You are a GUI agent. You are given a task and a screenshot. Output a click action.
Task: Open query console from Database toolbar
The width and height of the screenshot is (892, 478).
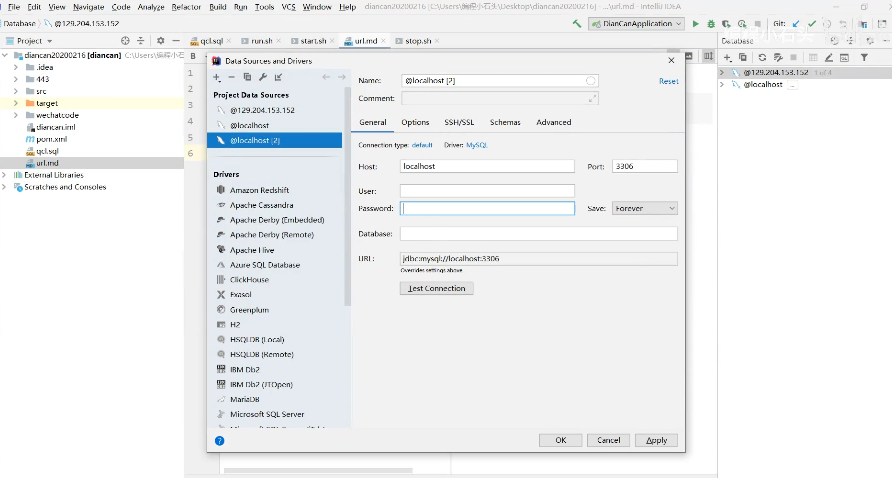point(844,57)
